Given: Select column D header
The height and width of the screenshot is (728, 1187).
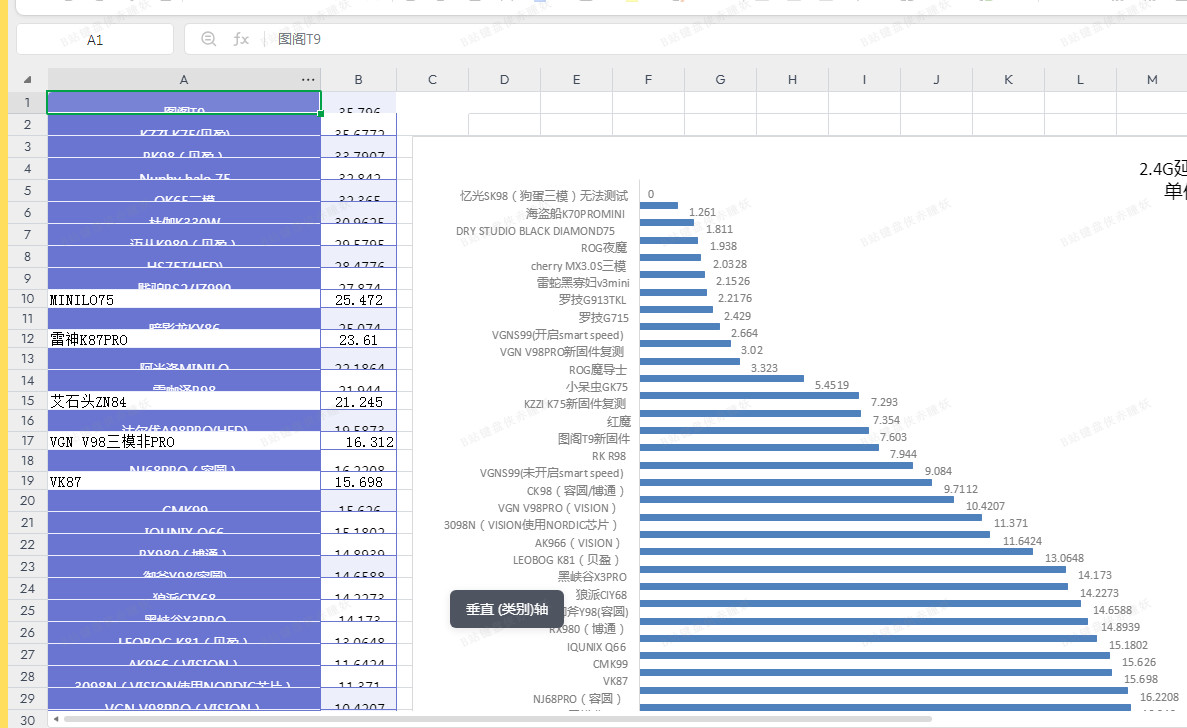Looking at the screenshot, I should pos(504,79).
